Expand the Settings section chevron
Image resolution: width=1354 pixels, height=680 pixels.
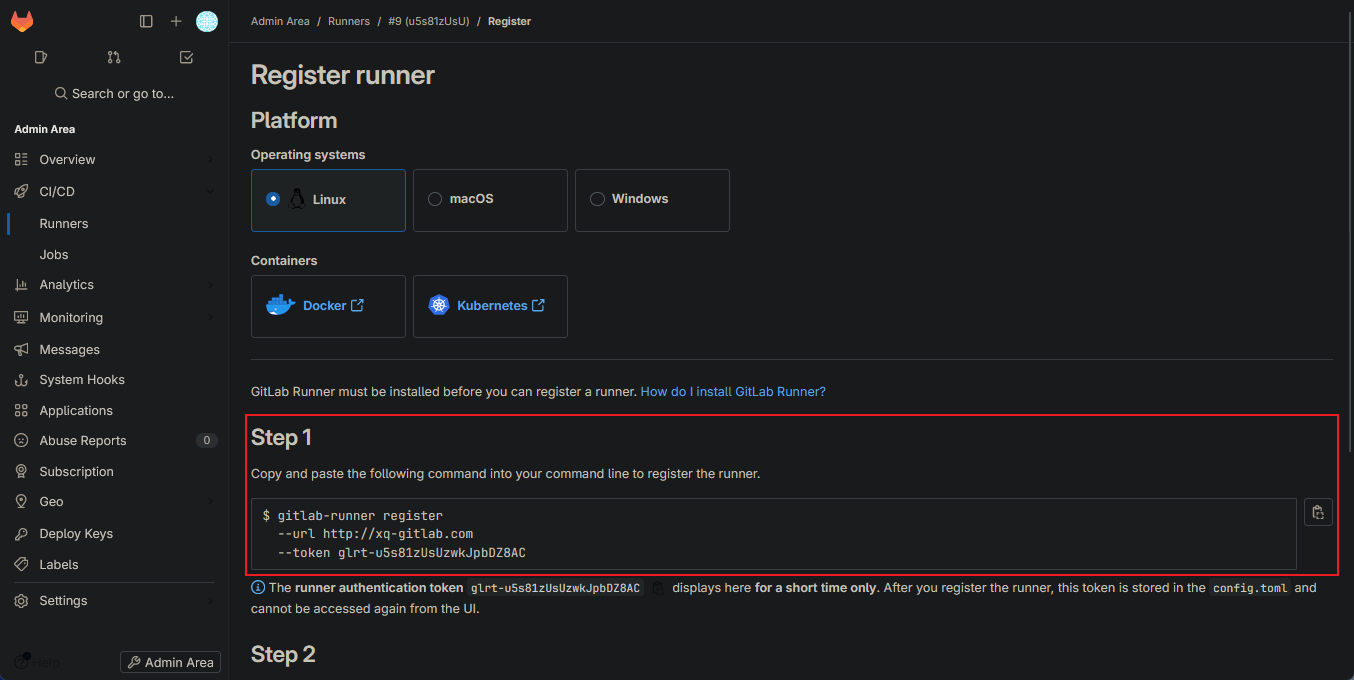click(210, 600)
